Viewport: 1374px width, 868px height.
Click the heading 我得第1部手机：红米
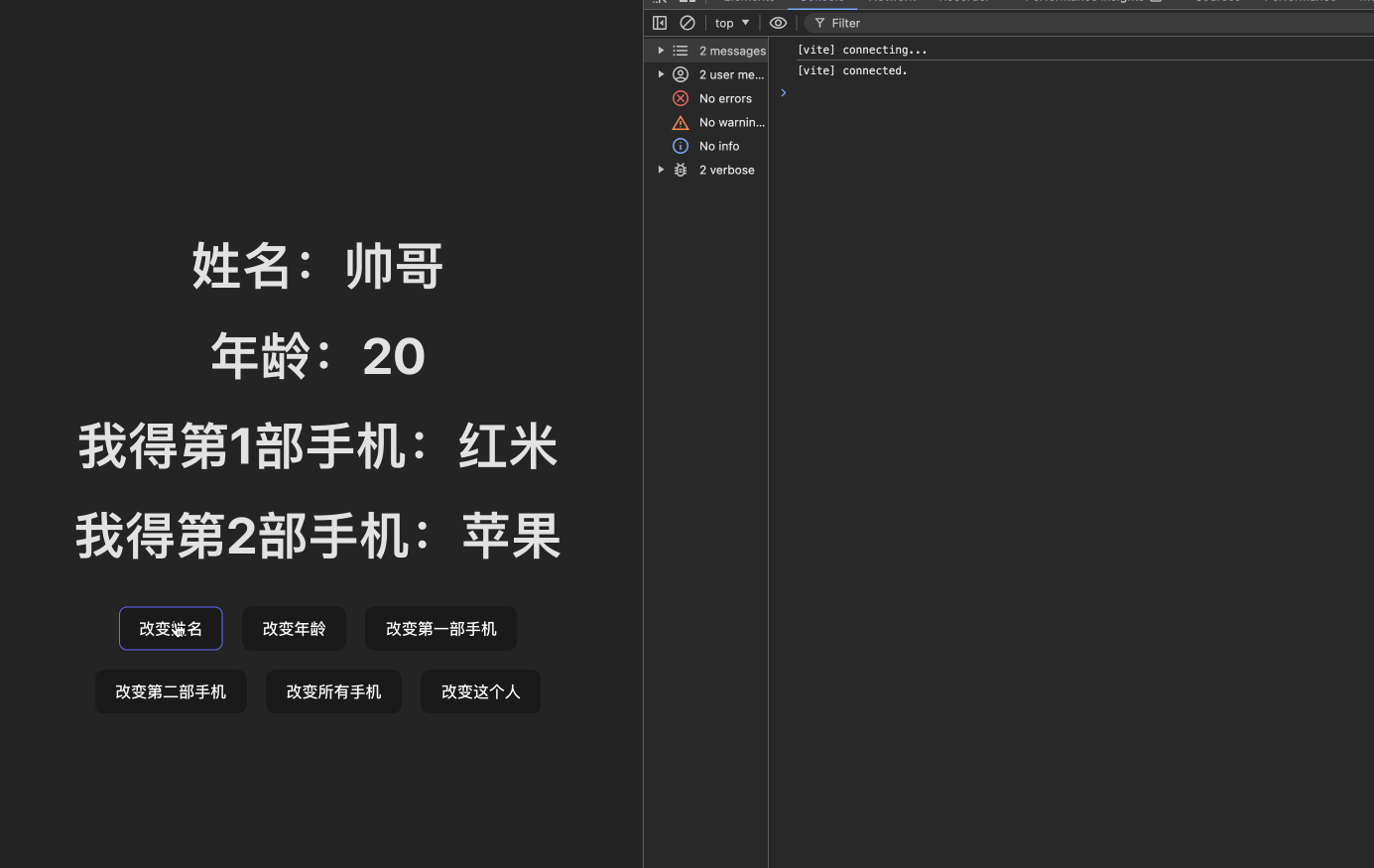coord(317,446)
